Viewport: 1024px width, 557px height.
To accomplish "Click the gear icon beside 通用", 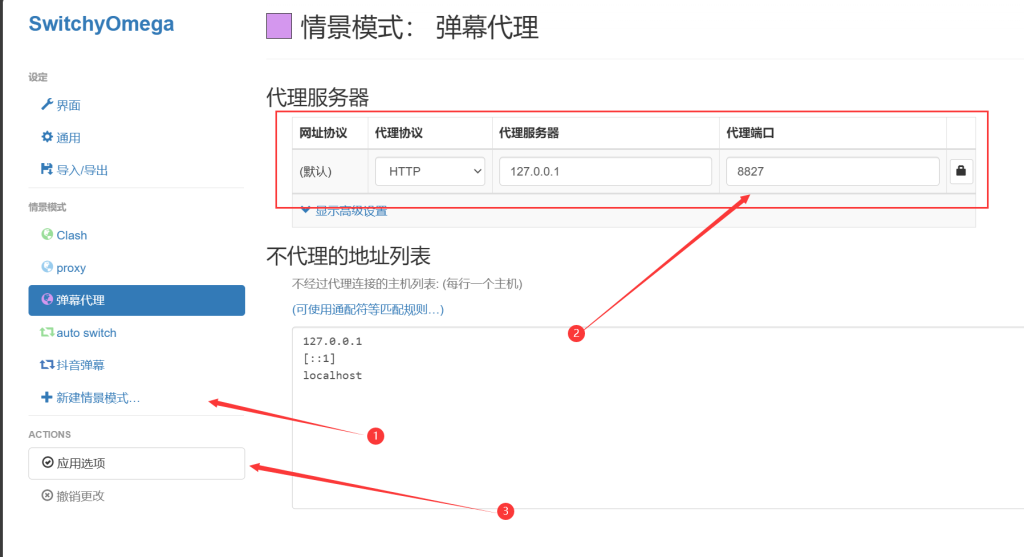I will point(47,136).
